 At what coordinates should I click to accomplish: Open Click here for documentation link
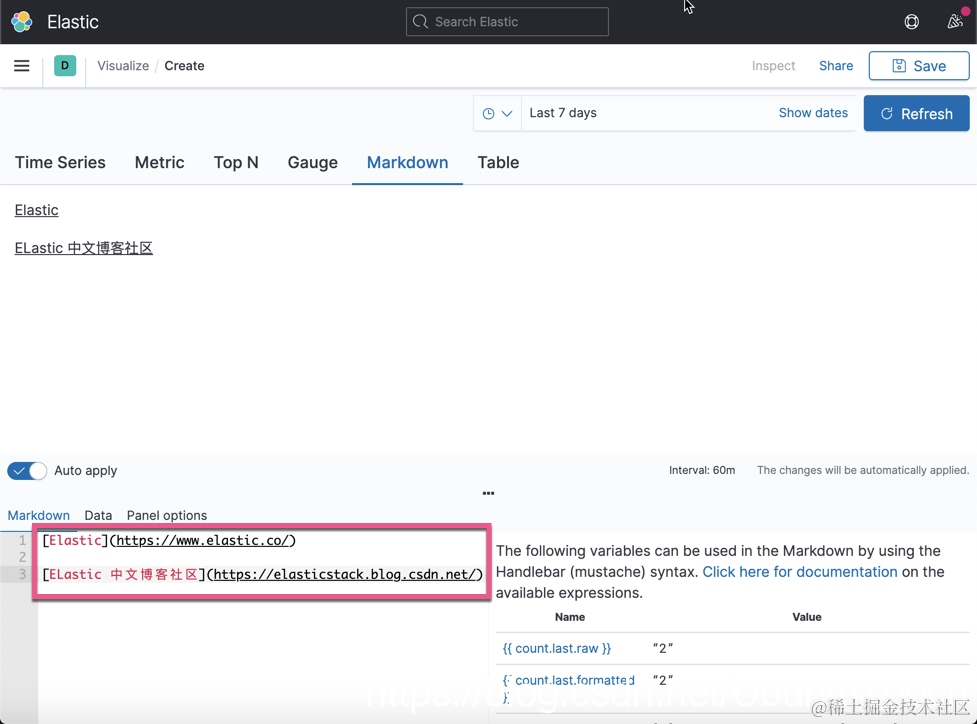pyautogui.click(x=799, y=571)
